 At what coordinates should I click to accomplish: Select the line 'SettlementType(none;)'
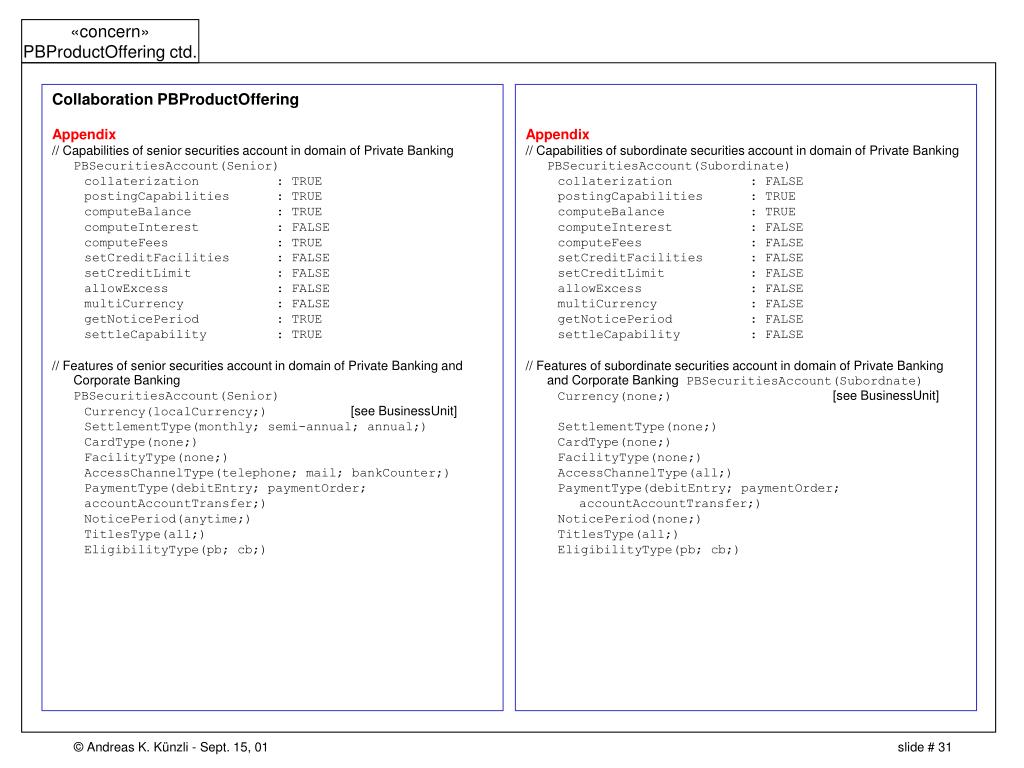point(637,427)
